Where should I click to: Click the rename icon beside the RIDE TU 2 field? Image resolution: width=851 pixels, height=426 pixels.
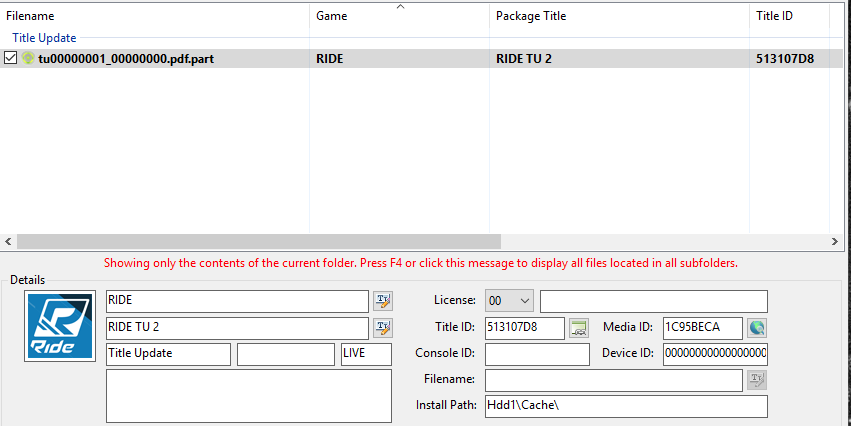pos(383,327)
